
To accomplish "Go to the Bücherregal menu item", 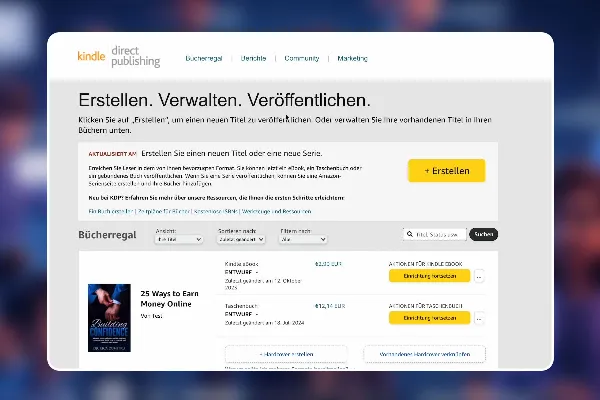I will pos(204,58).
